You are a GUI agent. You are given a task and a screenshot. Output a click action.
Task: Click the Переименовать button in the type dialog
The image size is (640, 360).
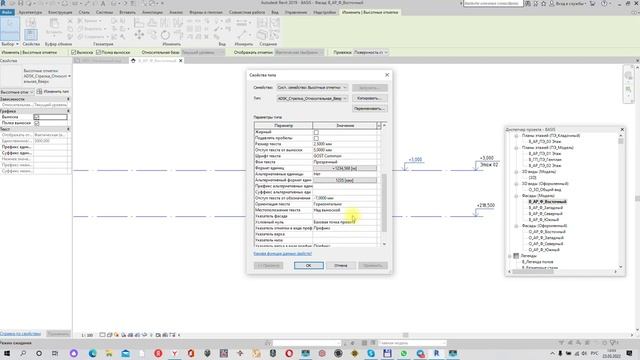pos(370,109)
